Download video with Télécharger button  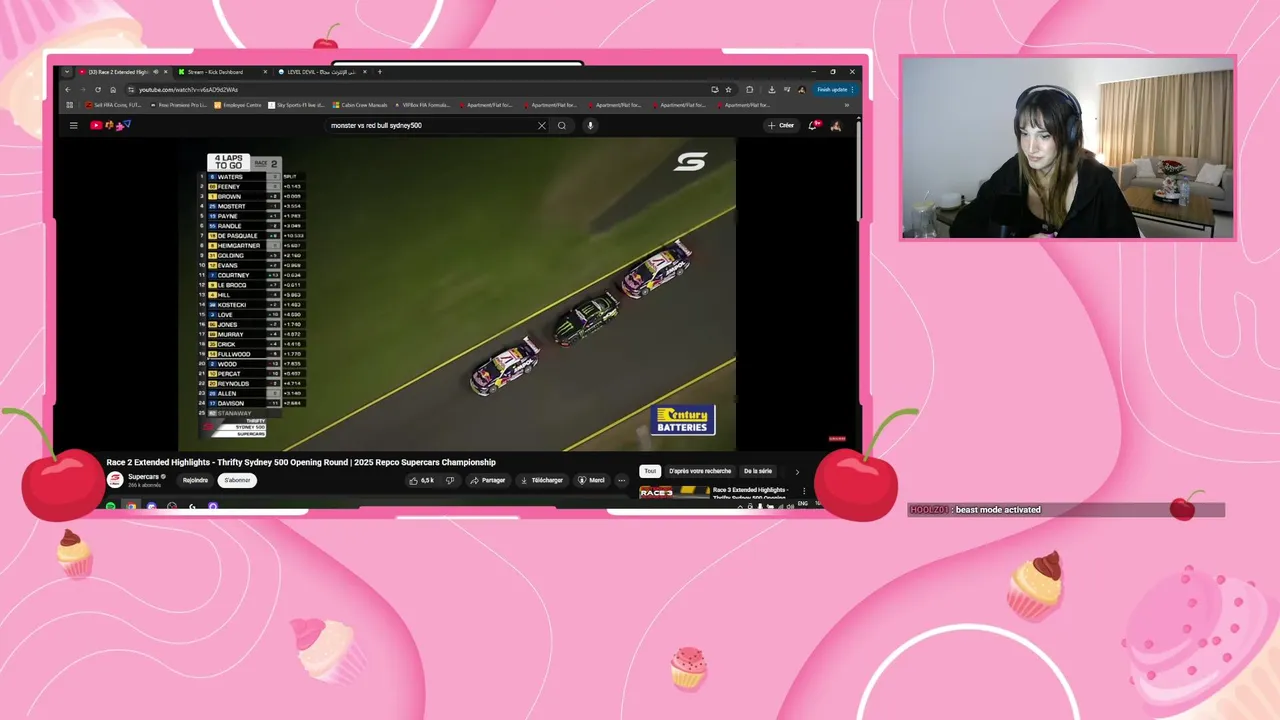pyautogui.click(x=542, y=480)
